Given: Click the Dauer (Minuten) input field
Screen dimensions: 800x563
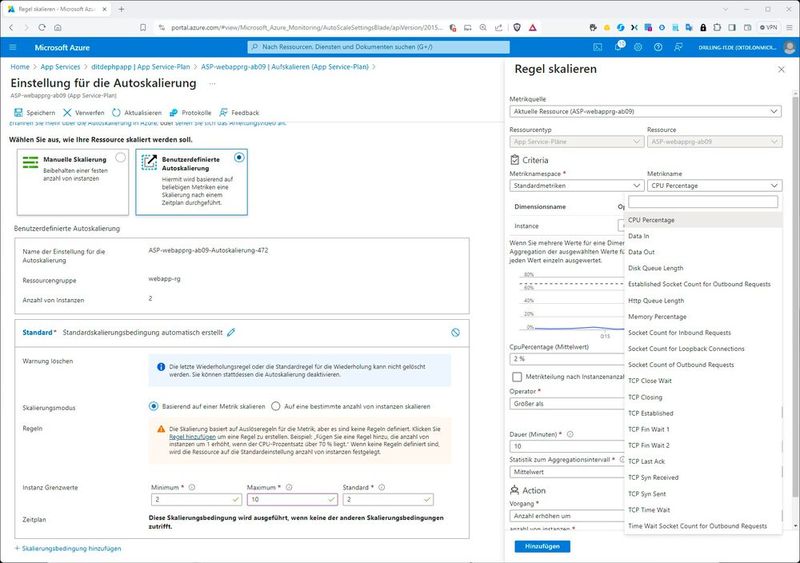Looking at the screenshot, I should (x=567, y=446).
